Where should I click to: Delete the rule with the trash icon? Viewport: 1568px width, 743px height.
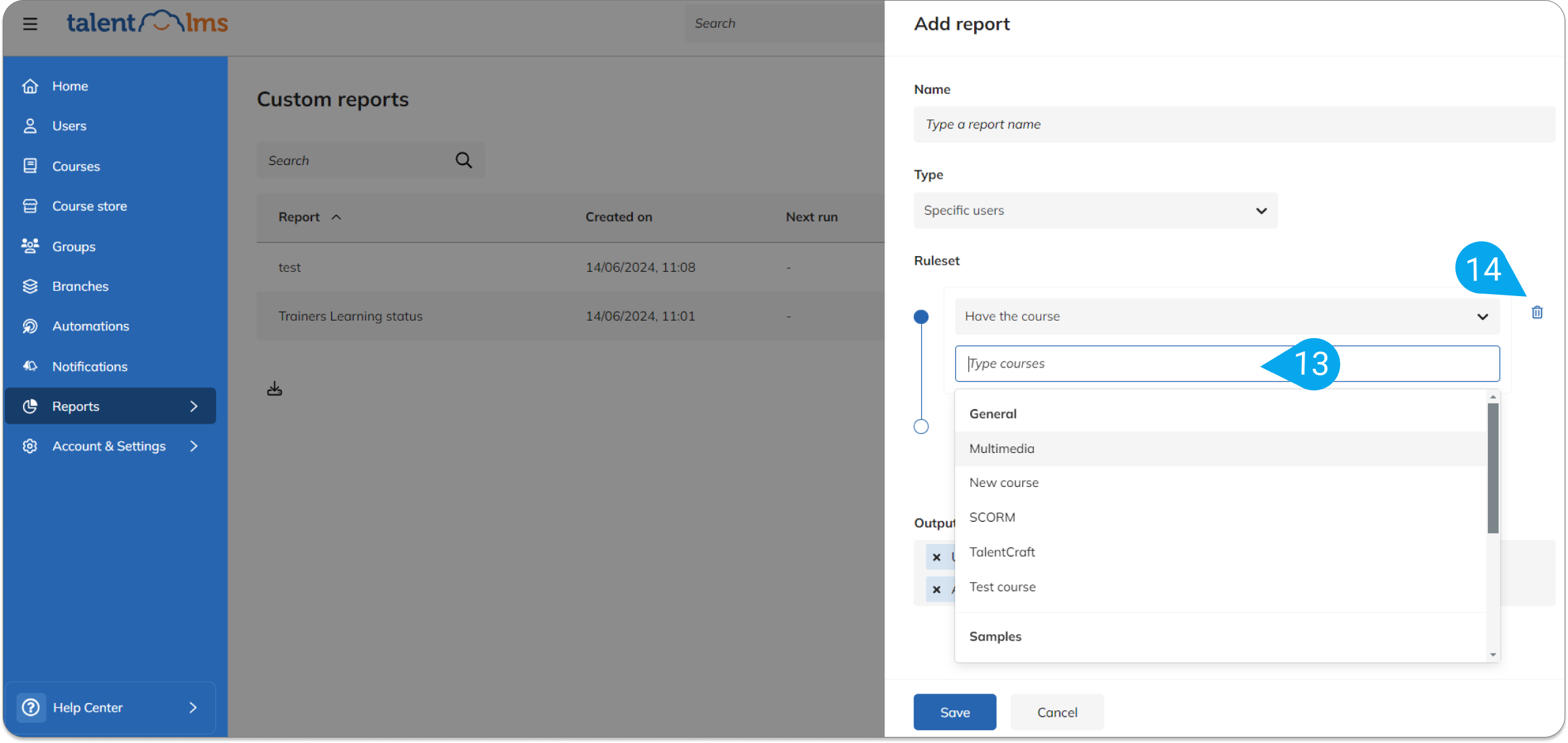[x=1537, y=312]
